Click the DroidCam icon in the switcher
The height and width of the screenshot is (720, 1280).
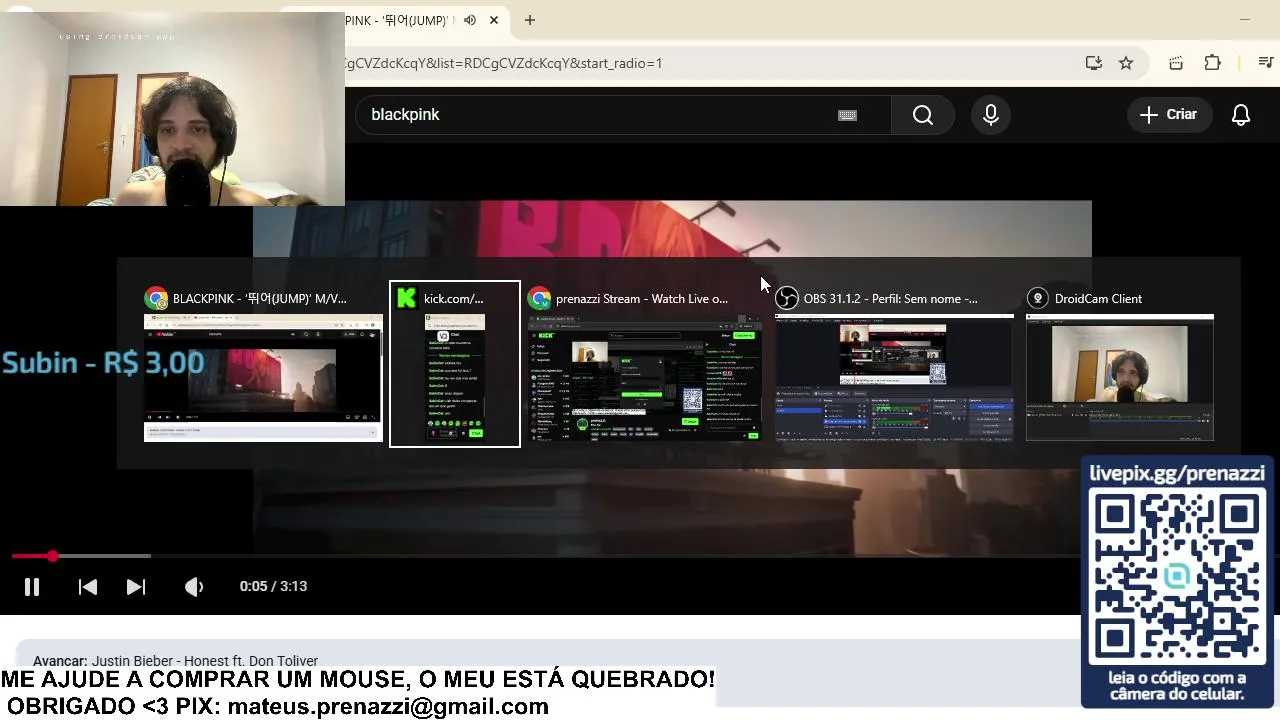[x=1038, y=298]
